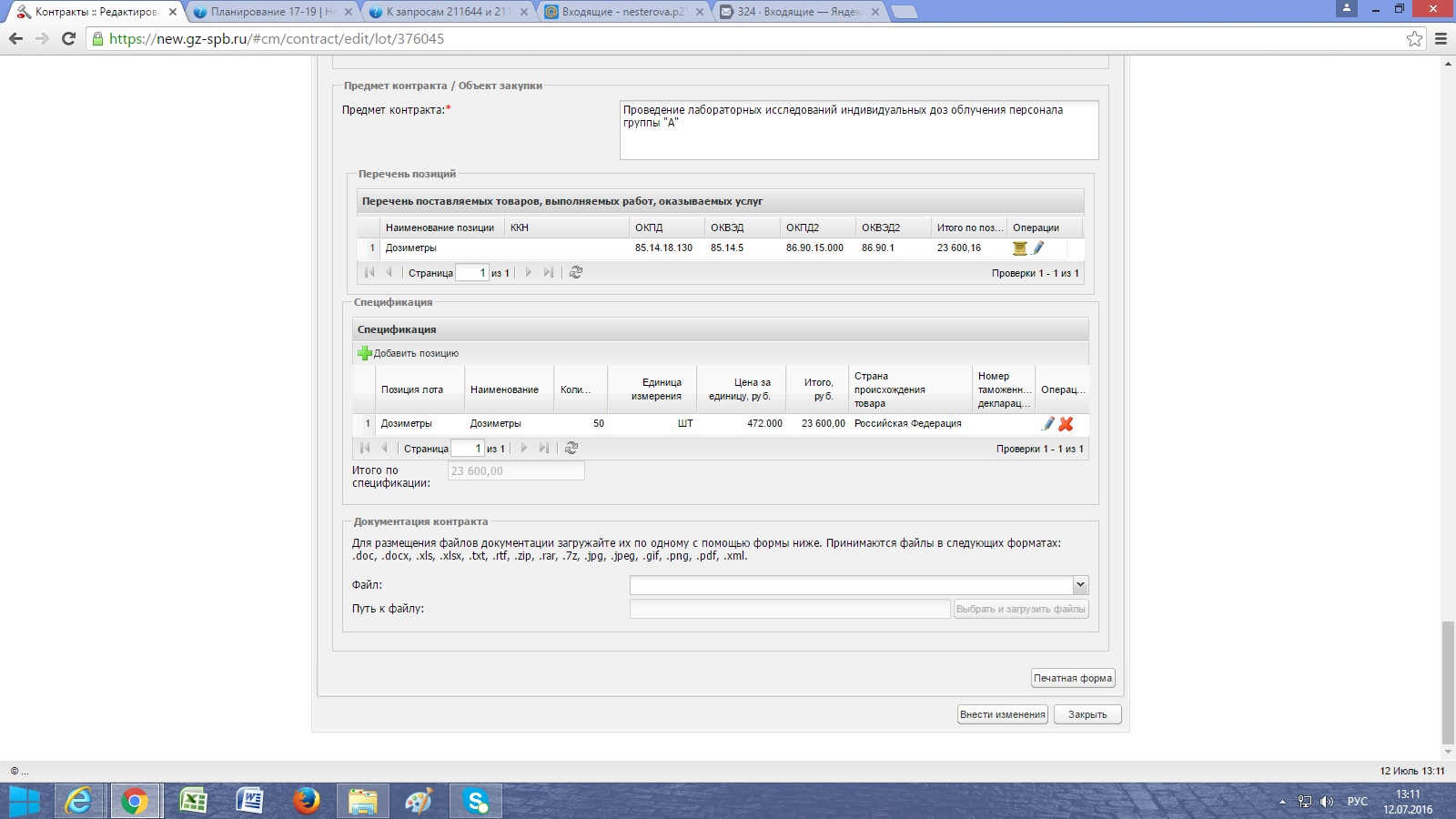
Task: Open the taskbar clock showing 13:11
Action: click(x=1408, y=802)
